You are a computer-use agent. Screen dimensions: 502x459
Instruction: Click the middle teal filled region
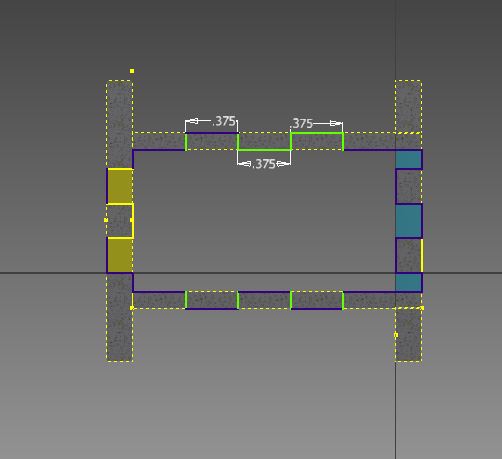(408, 221)
